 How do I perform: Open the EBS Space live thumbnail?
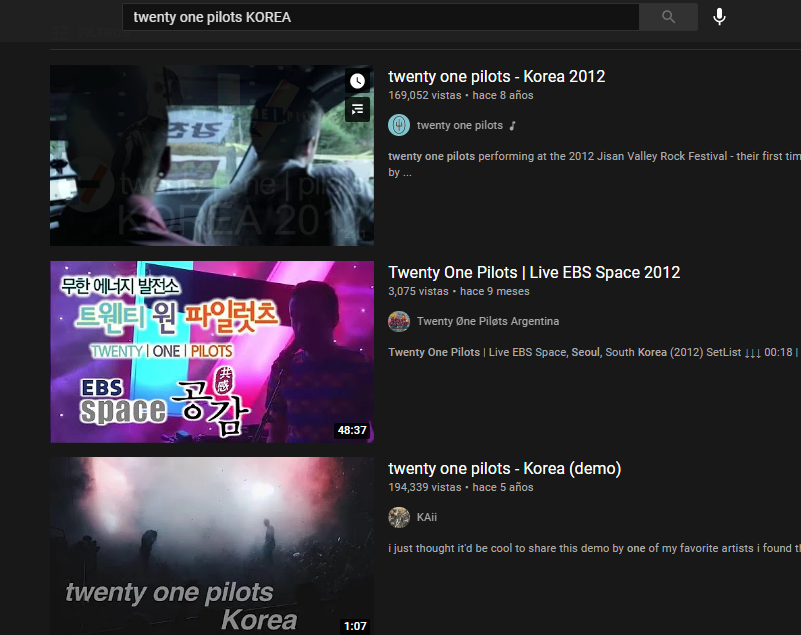212,351
